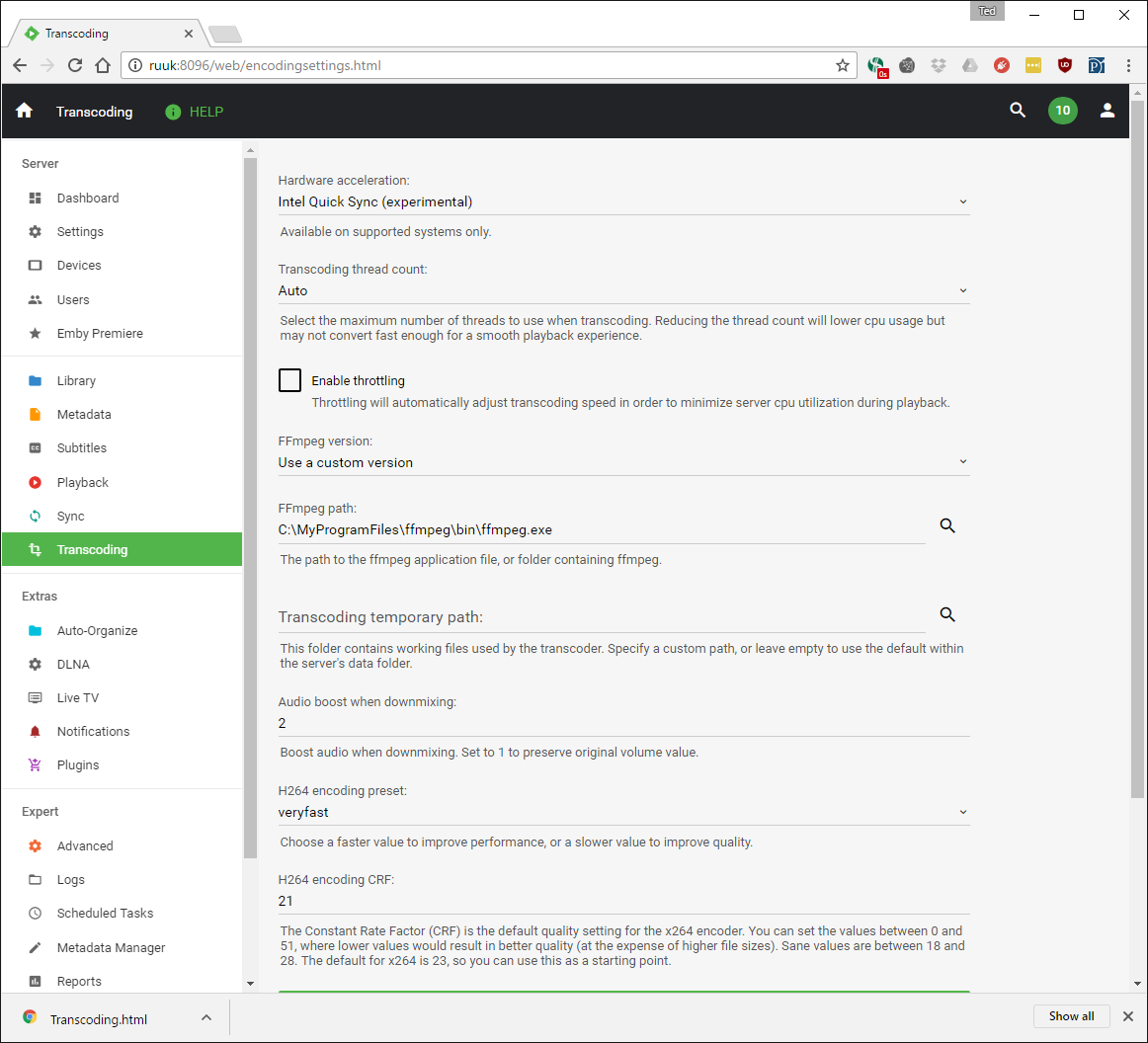The width and height of the screenshot is (1148, 1043).
Task: Open the Hardware acceleration dropdown
Action: pos(623,202)
